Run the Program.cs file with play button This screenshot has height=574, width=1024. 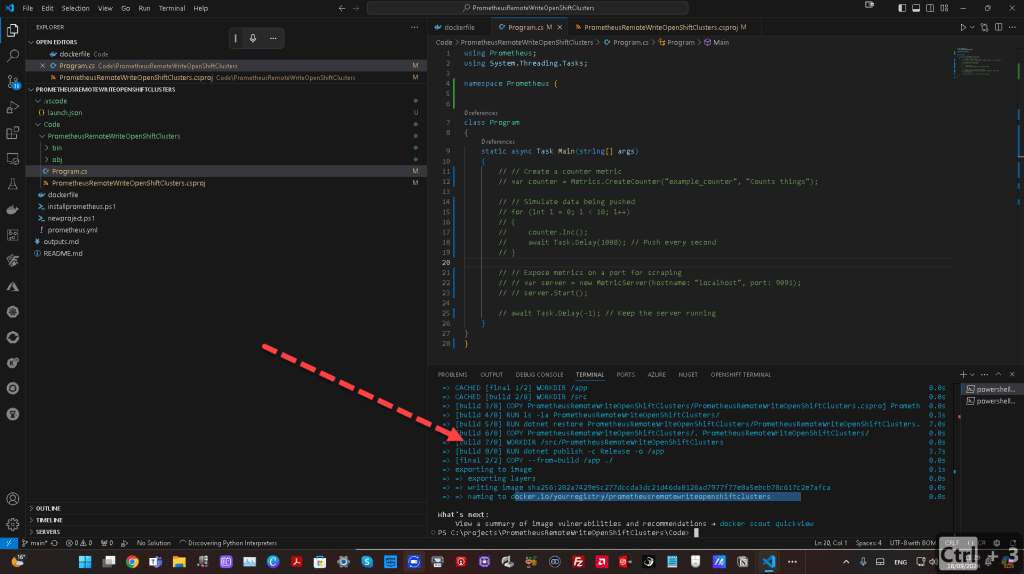coord(963,27)
